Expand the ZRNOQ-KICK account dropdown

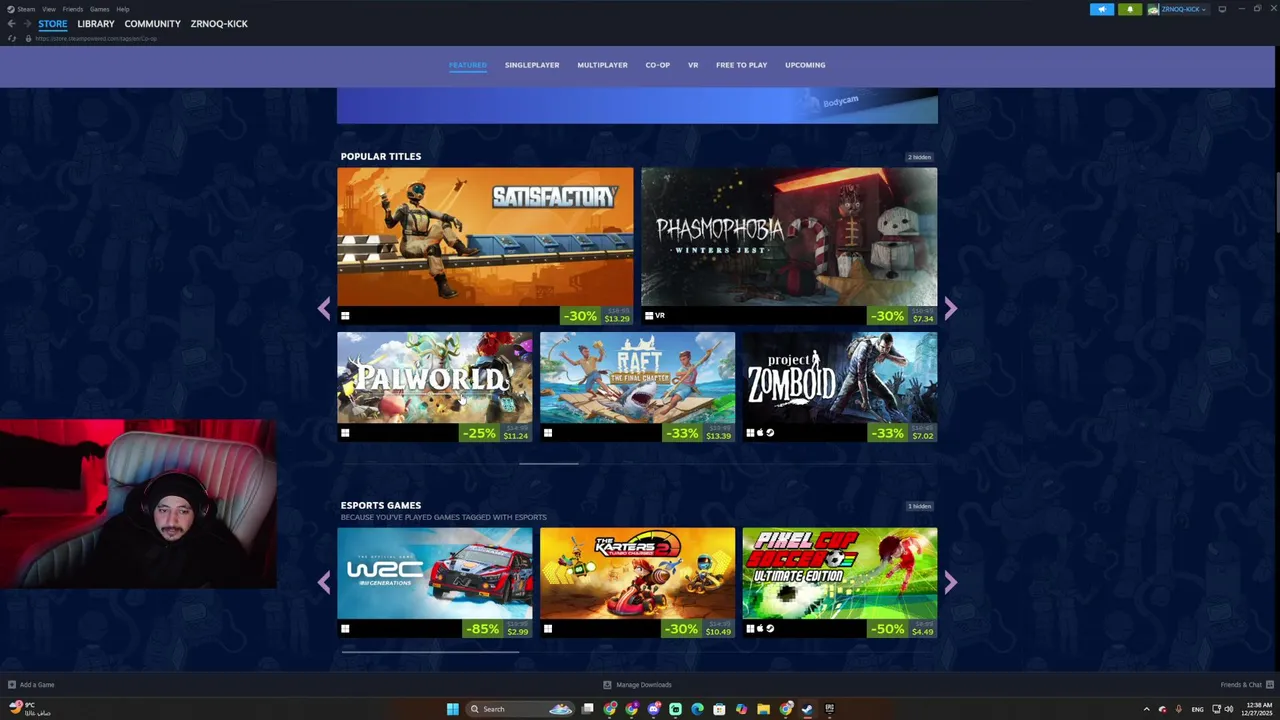1177,9
